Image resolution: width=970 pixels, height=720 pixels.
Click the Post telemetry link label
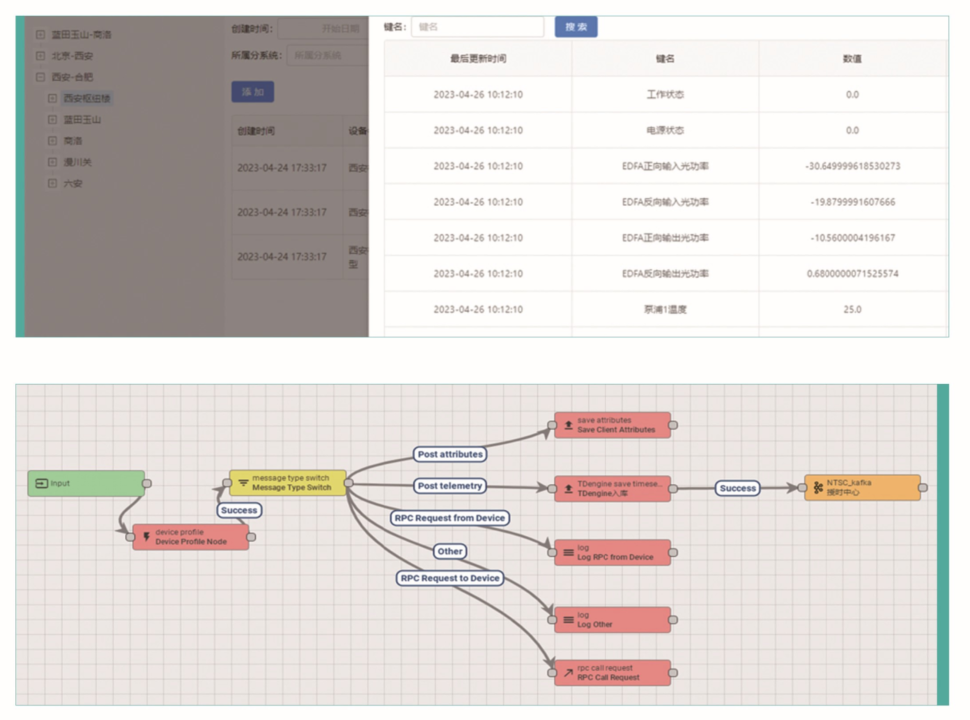coord(450,487)
